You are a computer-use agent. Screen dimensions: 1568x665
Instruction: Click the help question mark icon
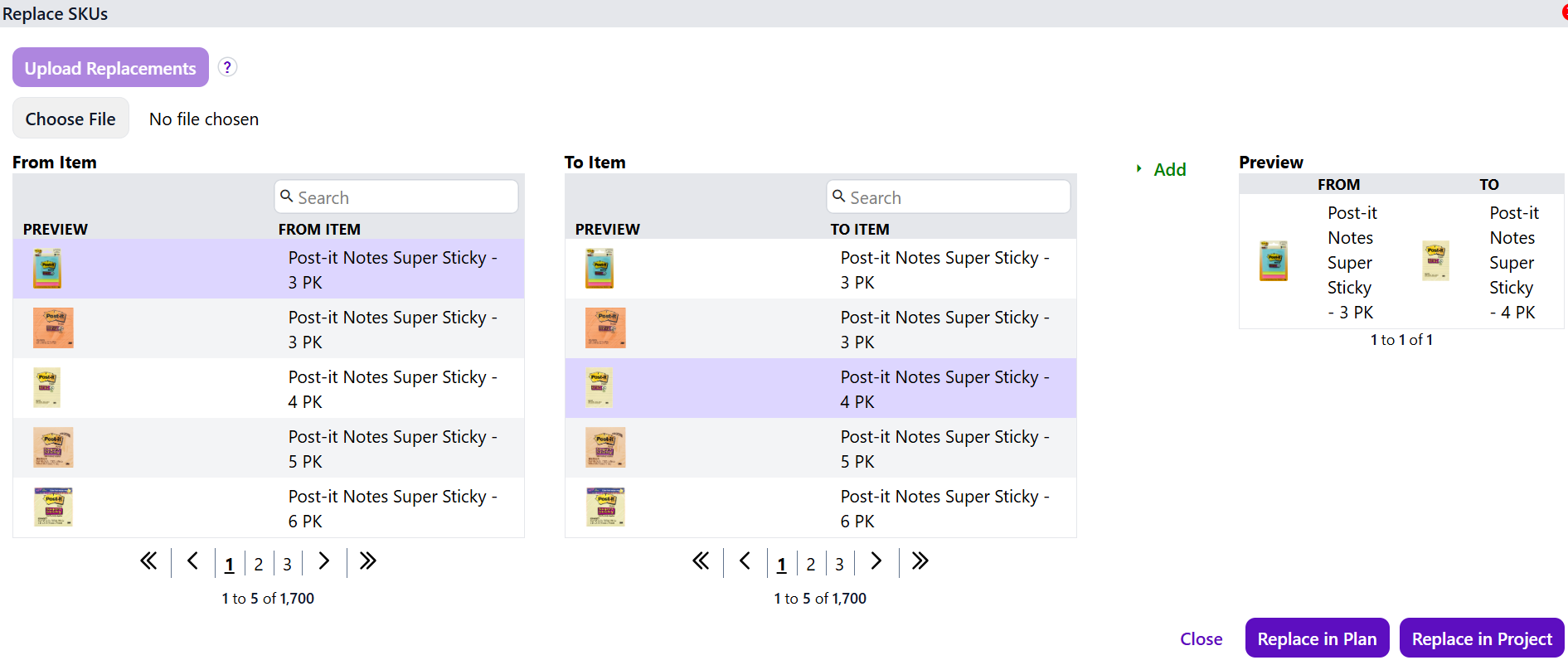click(227, 67)
